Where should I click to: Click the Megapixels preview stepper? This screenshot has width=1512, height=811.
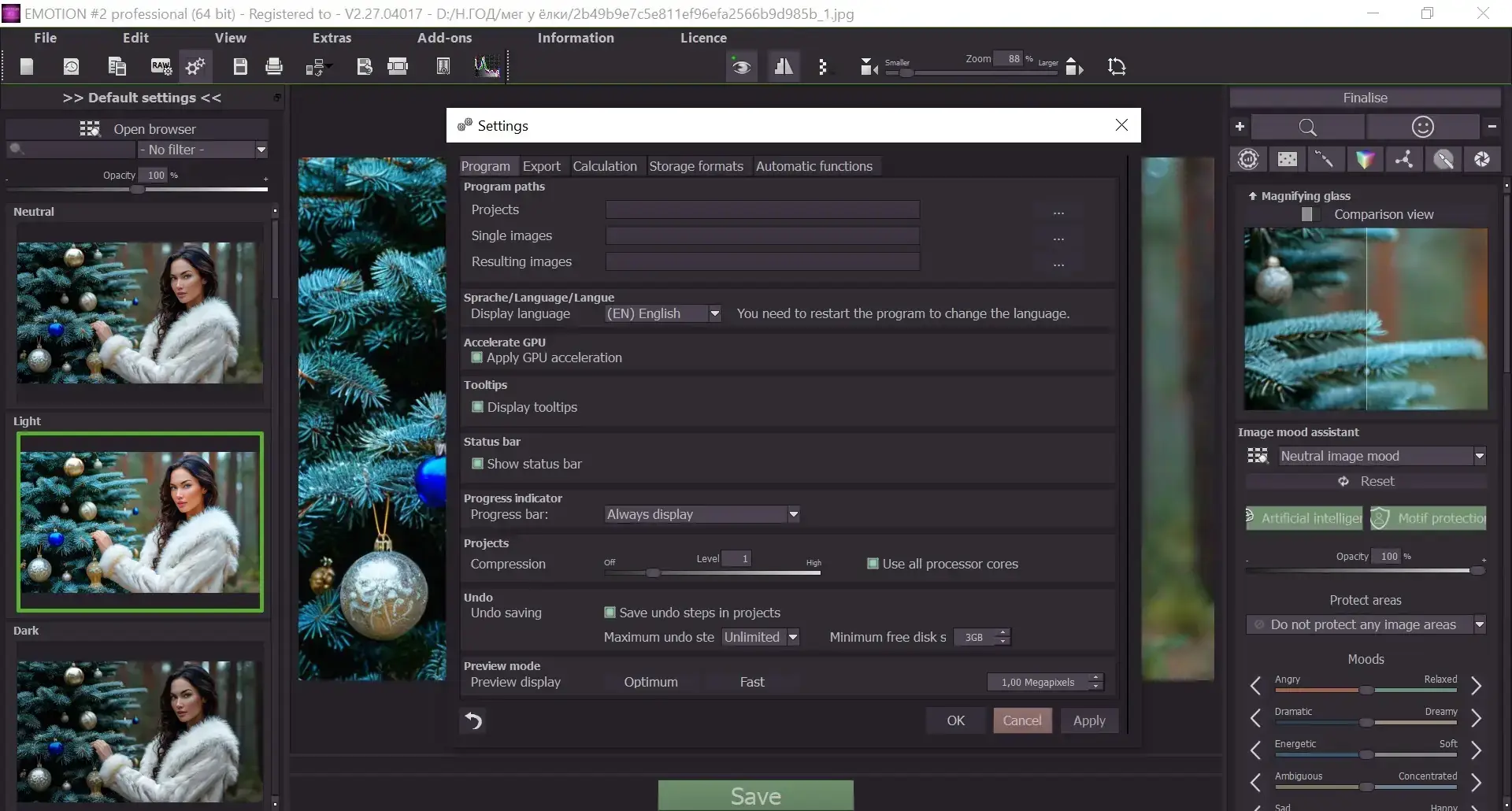[x=1095, y=682]
